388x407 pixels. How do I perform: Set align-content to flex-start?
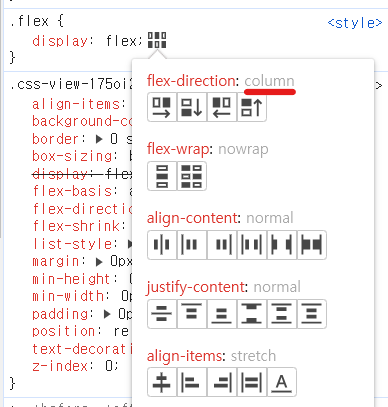[x=192, y=245]
